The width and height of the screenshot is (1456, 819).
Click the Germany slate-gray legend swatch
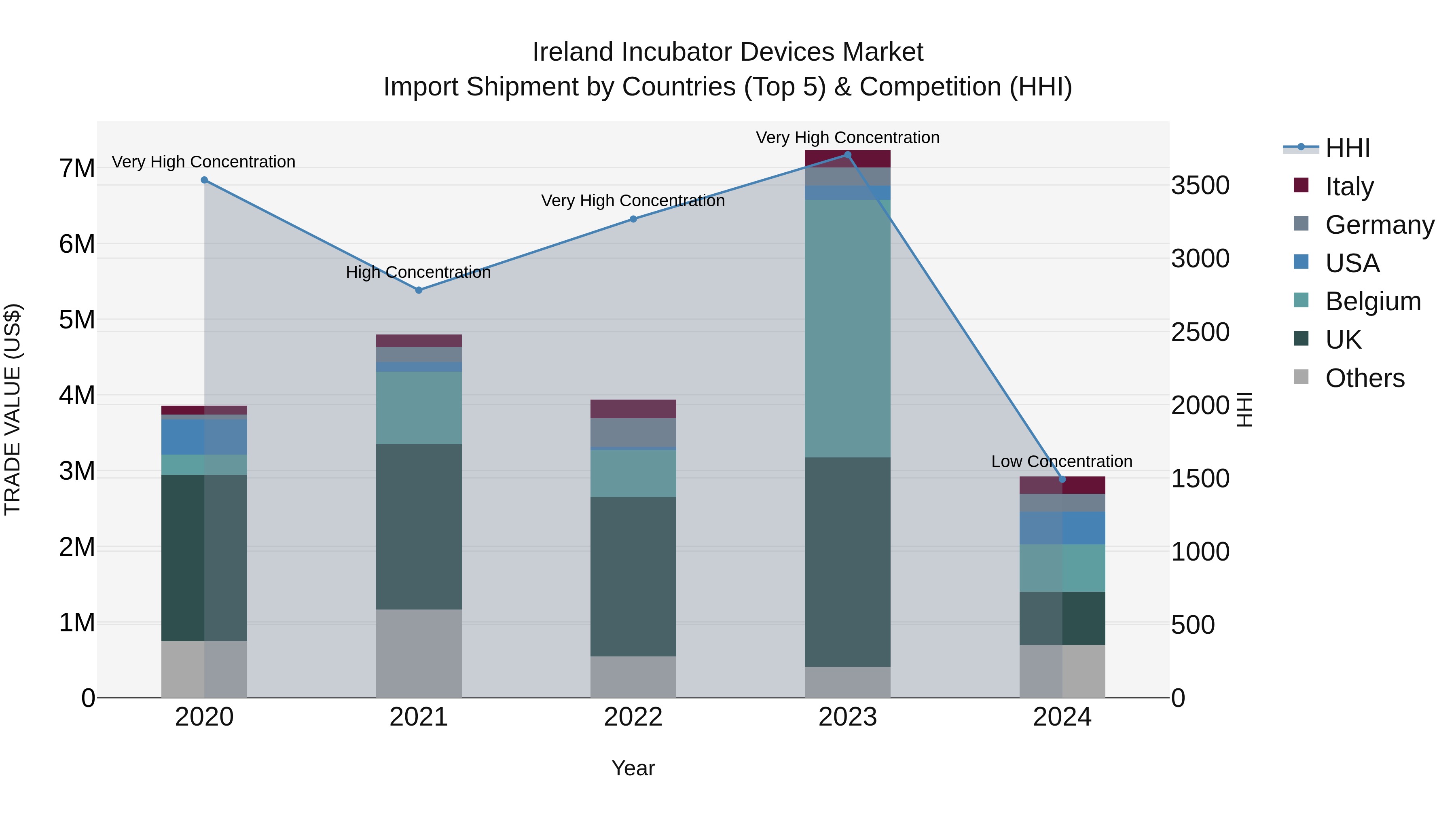click(x=1301, y=224)
